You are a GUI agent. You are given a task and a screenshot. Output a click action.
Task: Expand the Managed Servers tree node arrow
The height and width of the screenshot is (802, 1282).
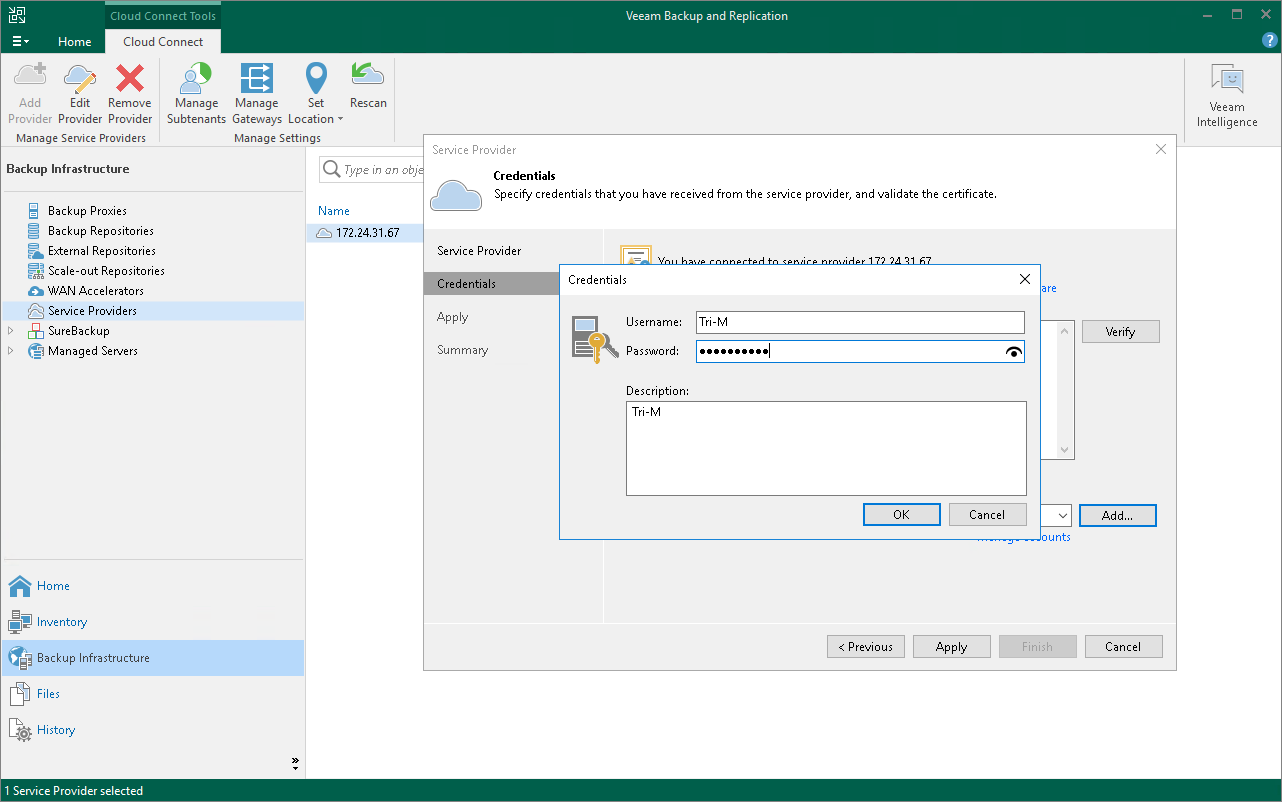pyautogui.click(x=11, y=351)
